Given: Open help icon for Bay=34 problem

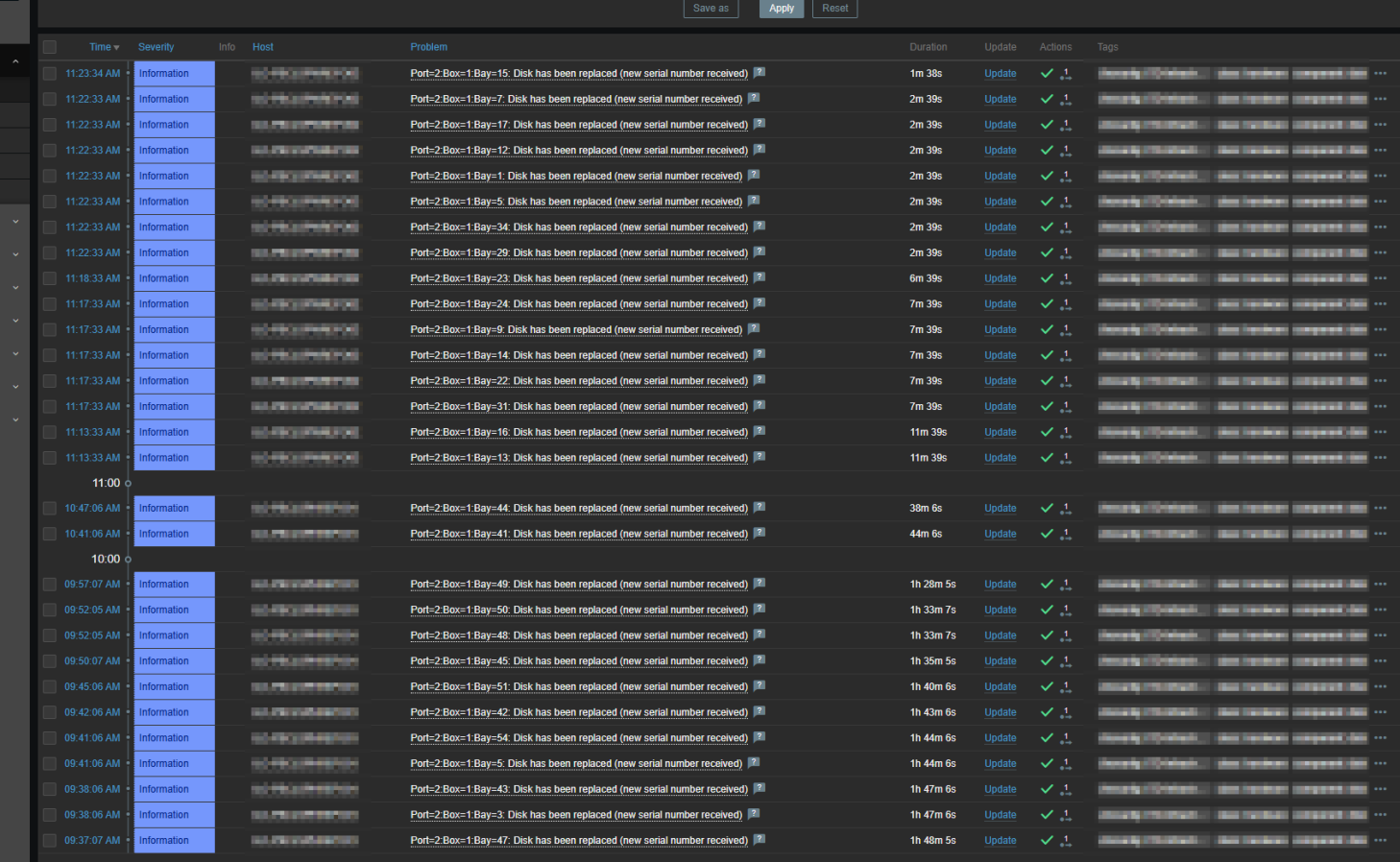Looking at the screenshot, I should coord(760,226).
